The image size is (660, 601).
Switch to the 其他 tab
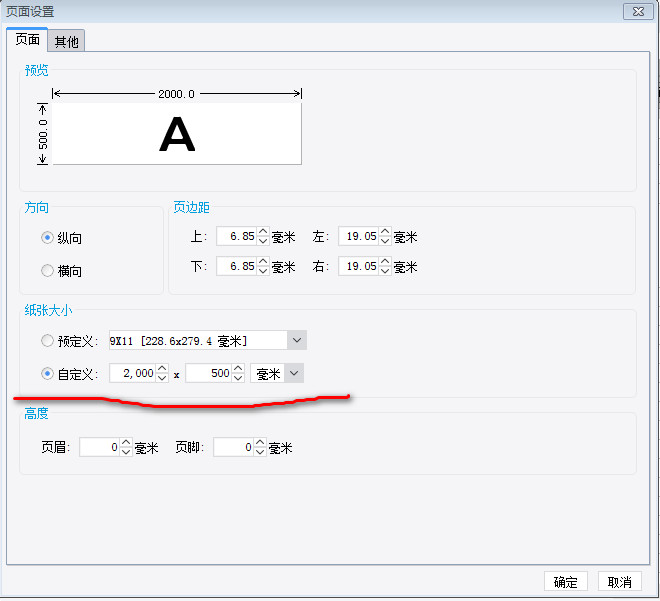click(x=66, y=41)
